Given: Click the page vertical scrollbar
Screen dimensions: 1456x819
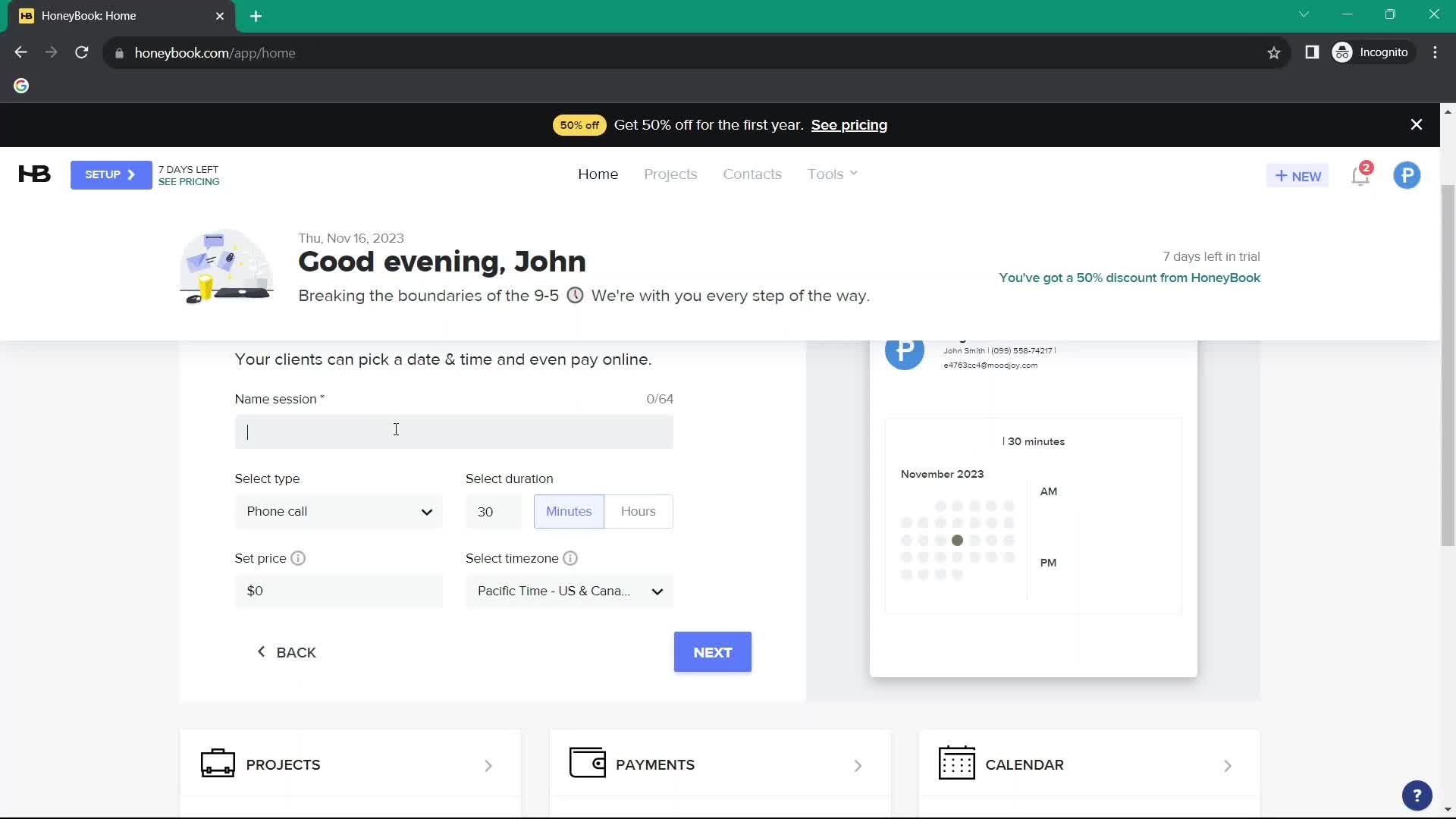Looking at the screenshot, I should pyautogui.click(x=1448, y=364).
